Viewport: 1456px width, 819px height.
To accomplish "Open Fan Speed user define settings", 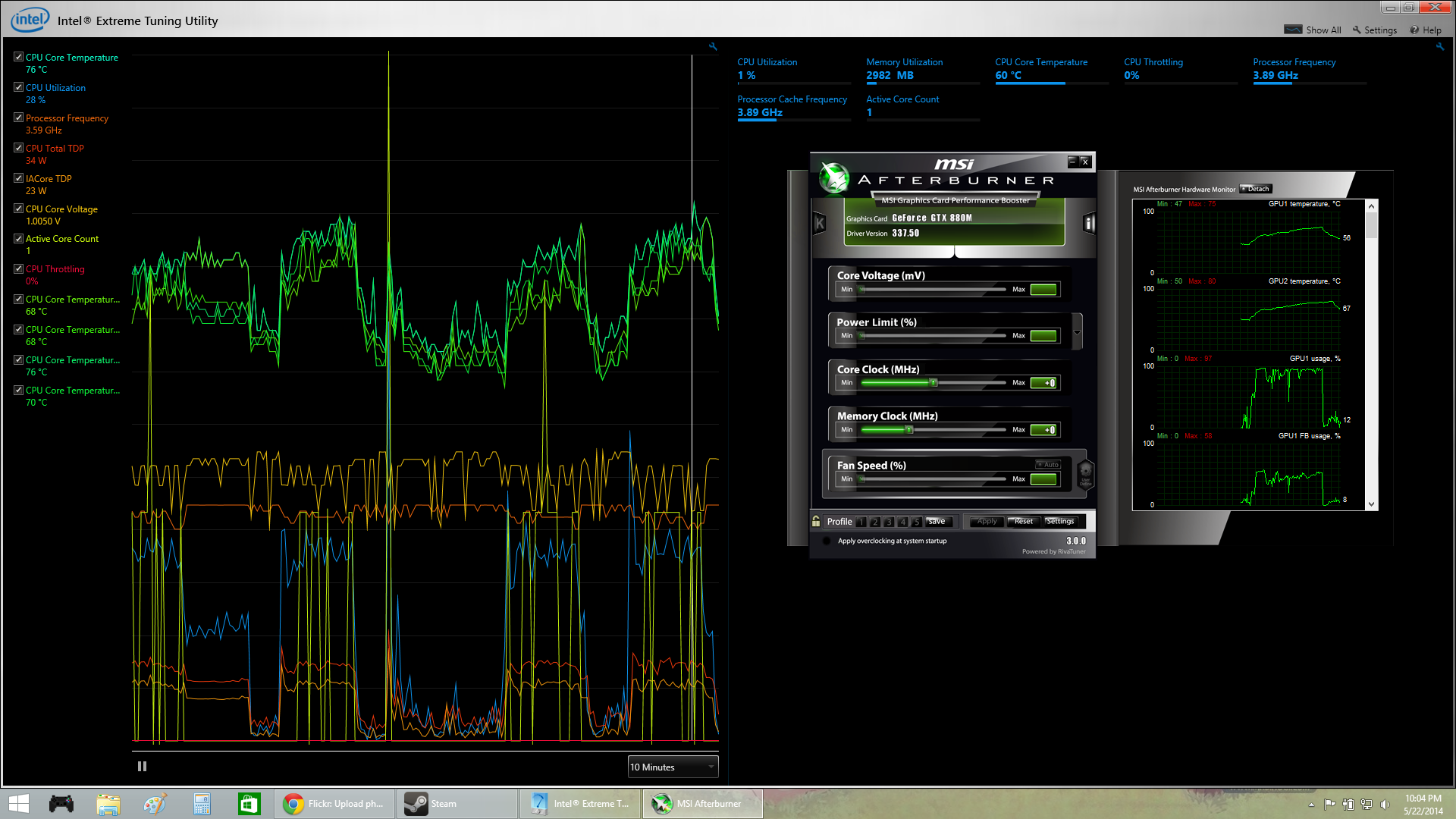I will [x=1085, y=474].
